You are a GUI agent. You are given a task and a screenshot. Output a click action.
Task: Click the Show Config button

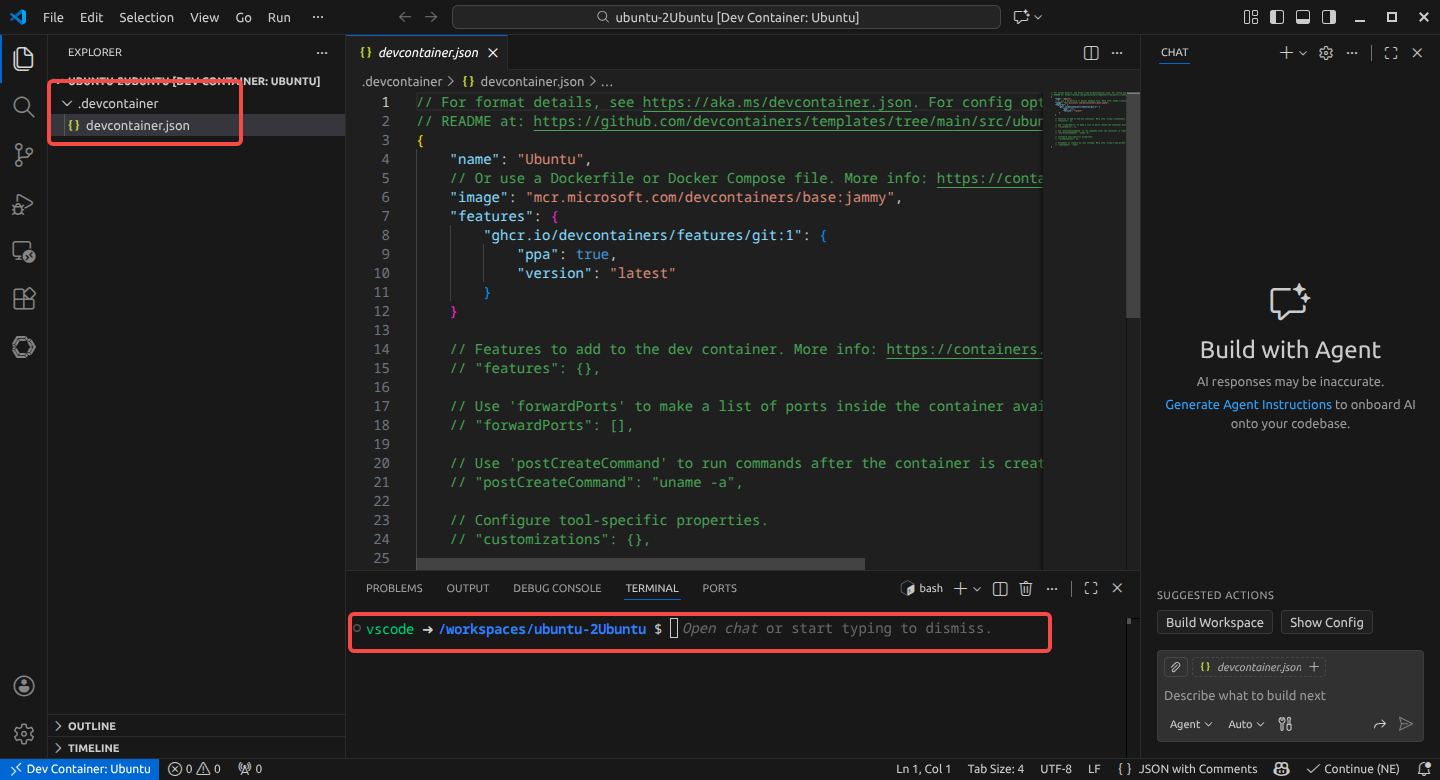[x=1326, y=622]
